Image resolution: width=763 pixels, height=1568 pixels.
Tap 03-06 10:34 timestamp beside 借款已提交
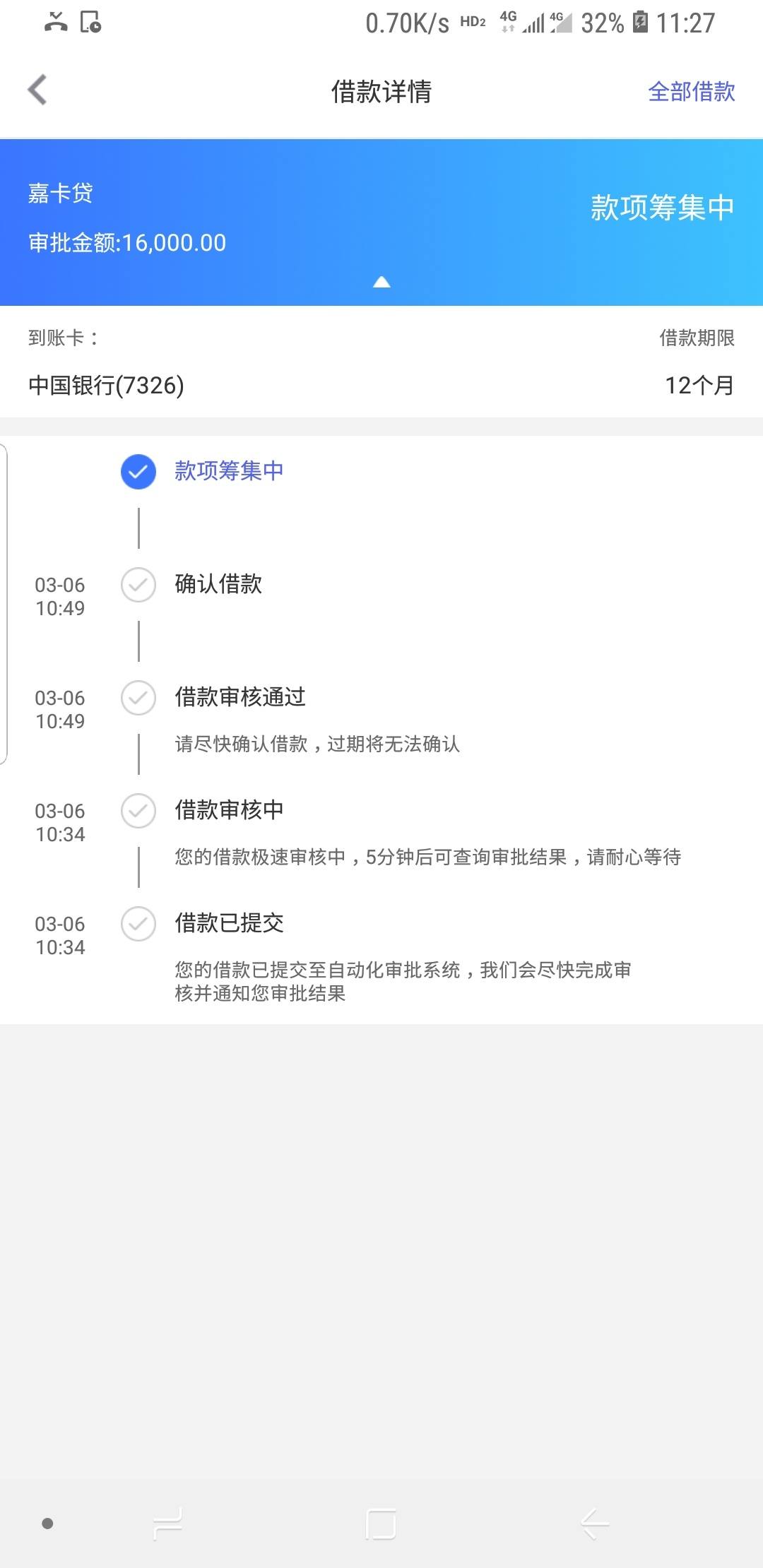(60, 935)
